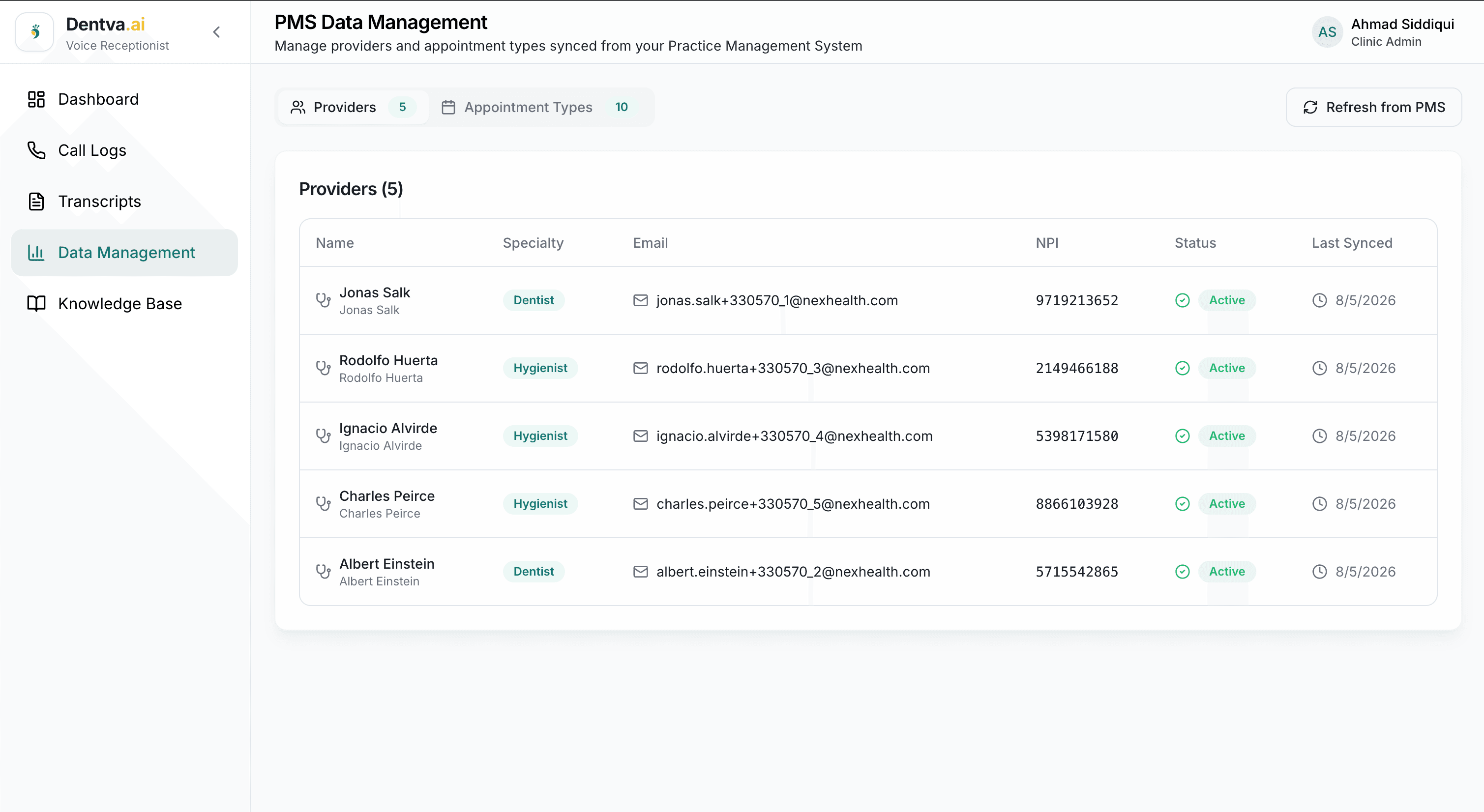Click NPI number 9719213652
1484x812 pixels.
point(1077,301)
